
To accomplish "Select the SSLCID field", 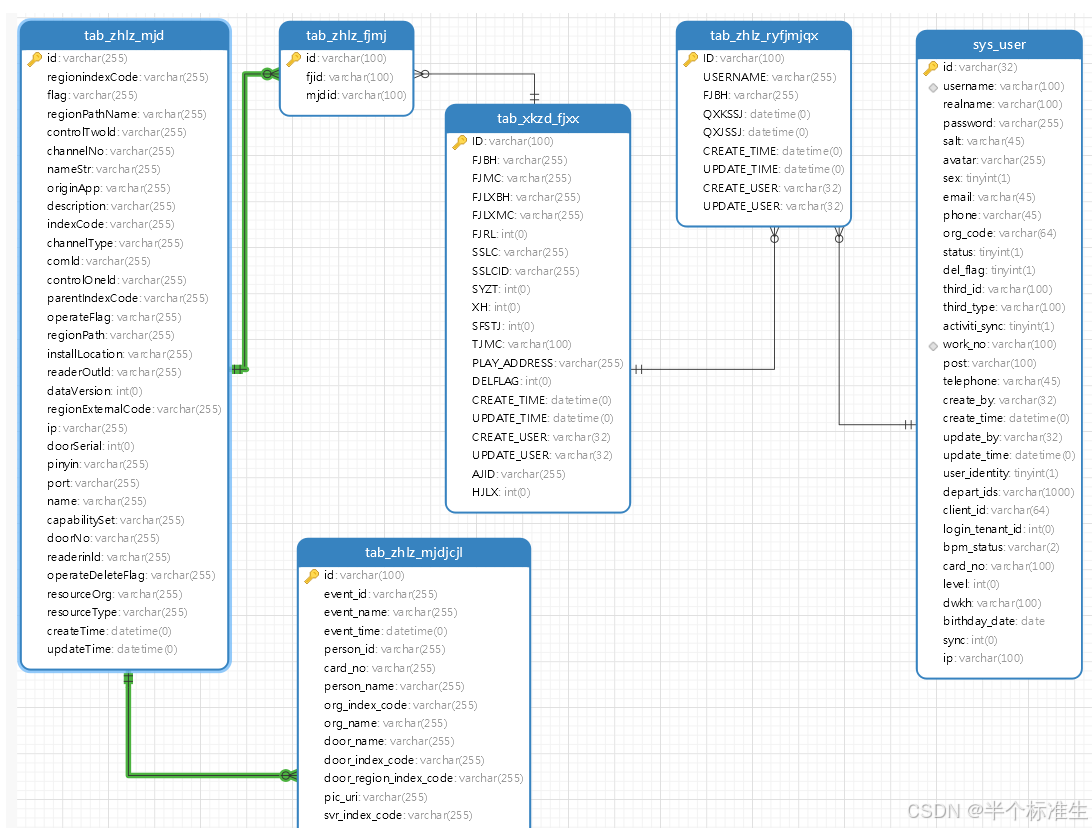I will click(x=525, y=271).
